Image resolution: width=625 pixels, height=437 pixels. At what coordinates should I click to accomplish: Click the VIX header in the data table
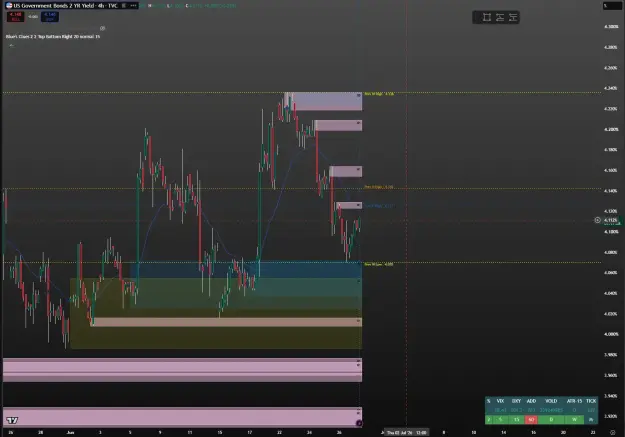click(x=500, y=401)
